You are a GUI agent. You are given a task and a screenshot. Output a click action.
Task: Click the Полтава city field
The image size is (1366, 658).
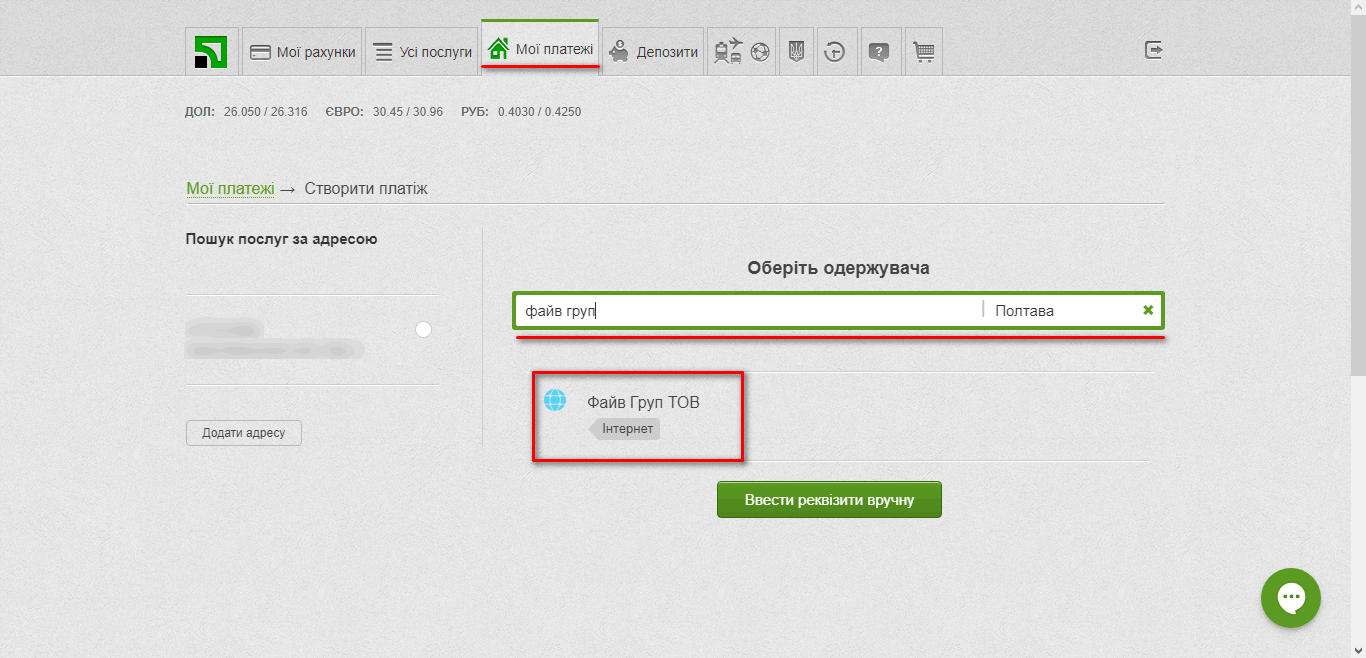(1062, 311)
